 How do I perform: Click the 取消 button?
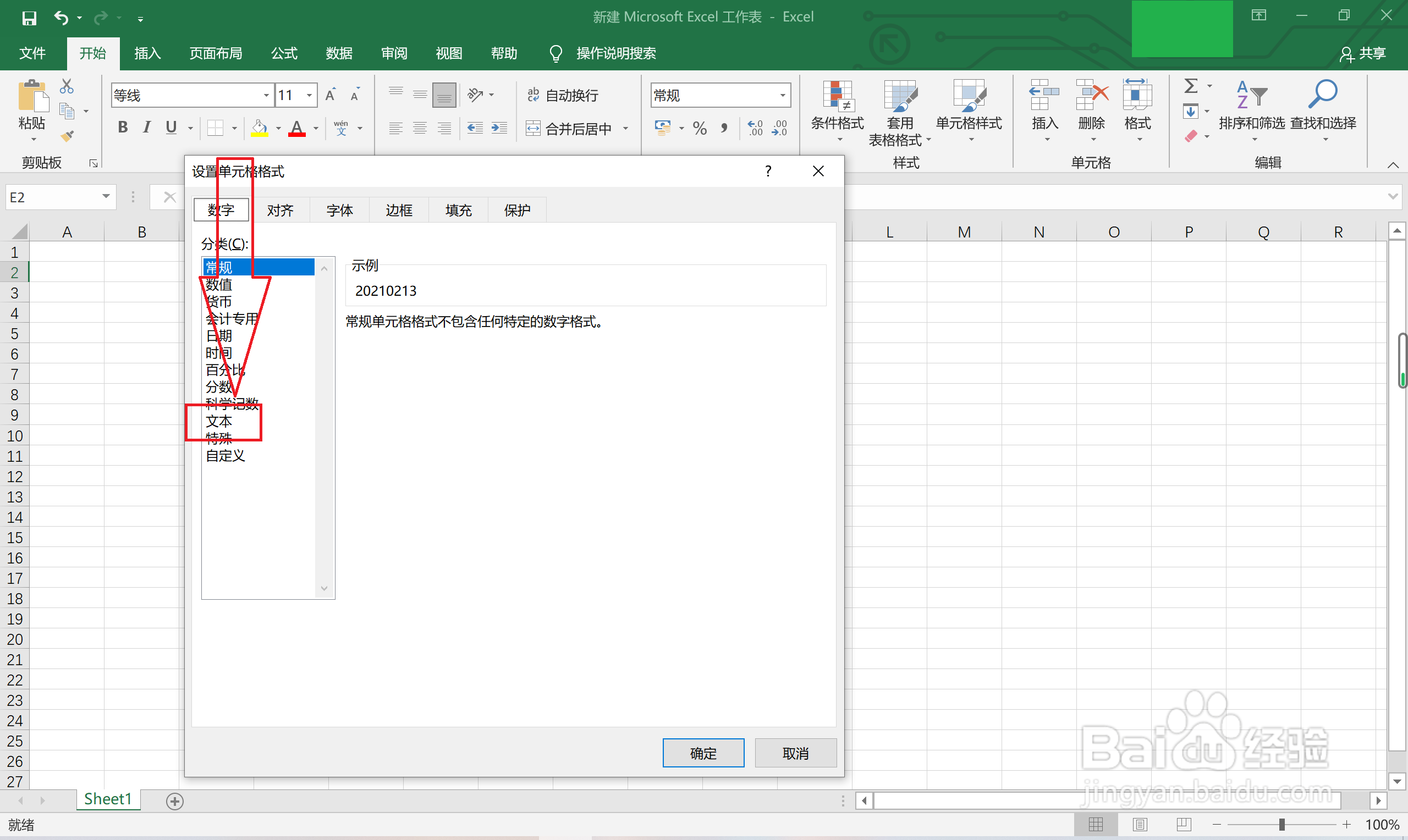coord(795,753)
